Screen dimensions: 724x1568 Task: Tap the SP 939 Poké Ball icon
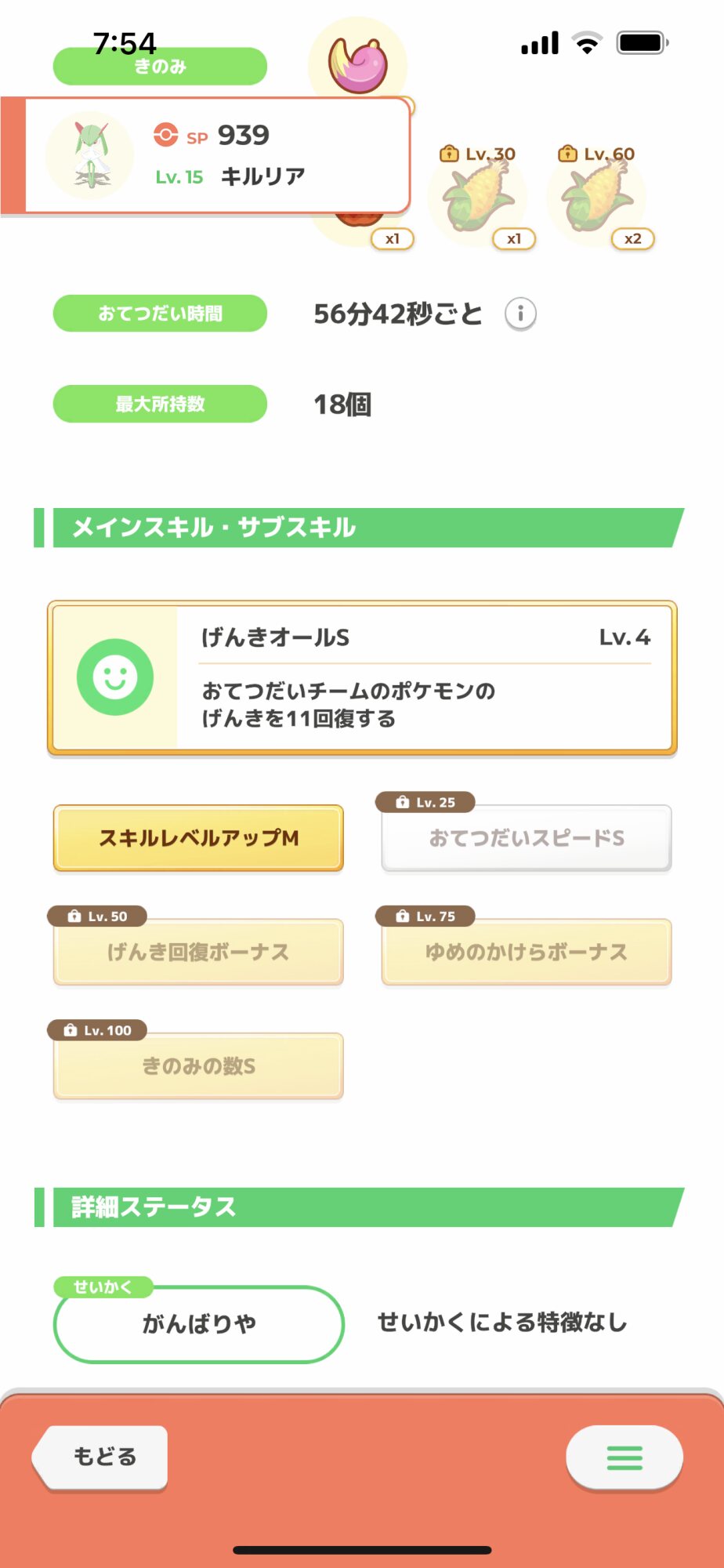165,135
